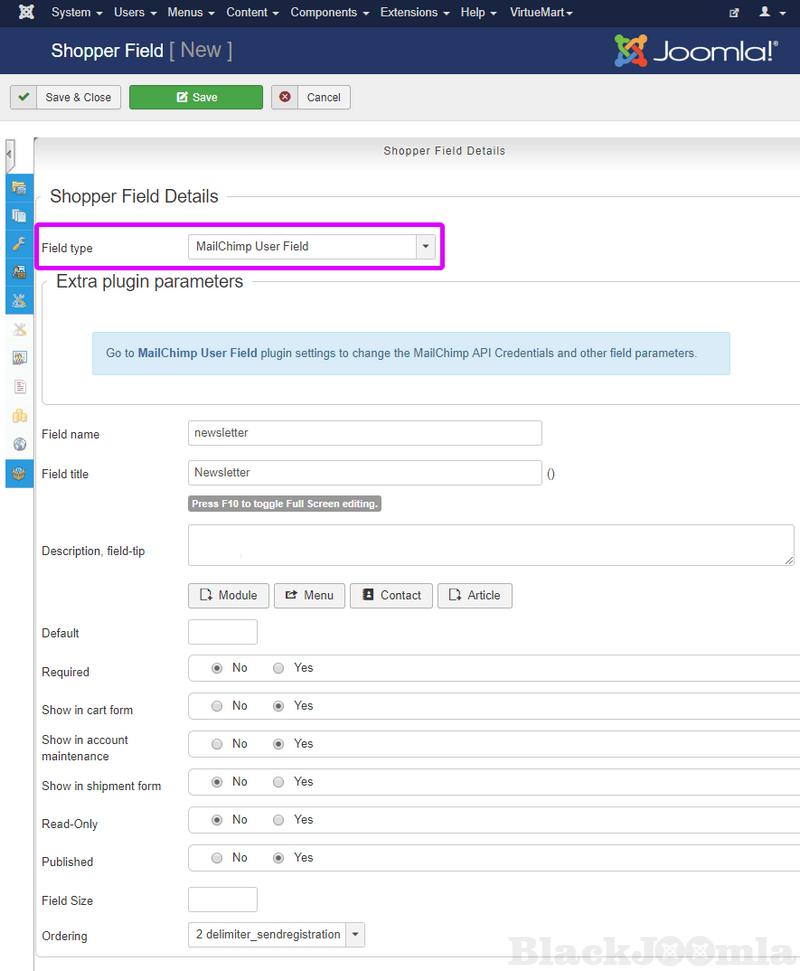Set Required to Yes
This screenshot has width=800, height=971.
point(279,668)
